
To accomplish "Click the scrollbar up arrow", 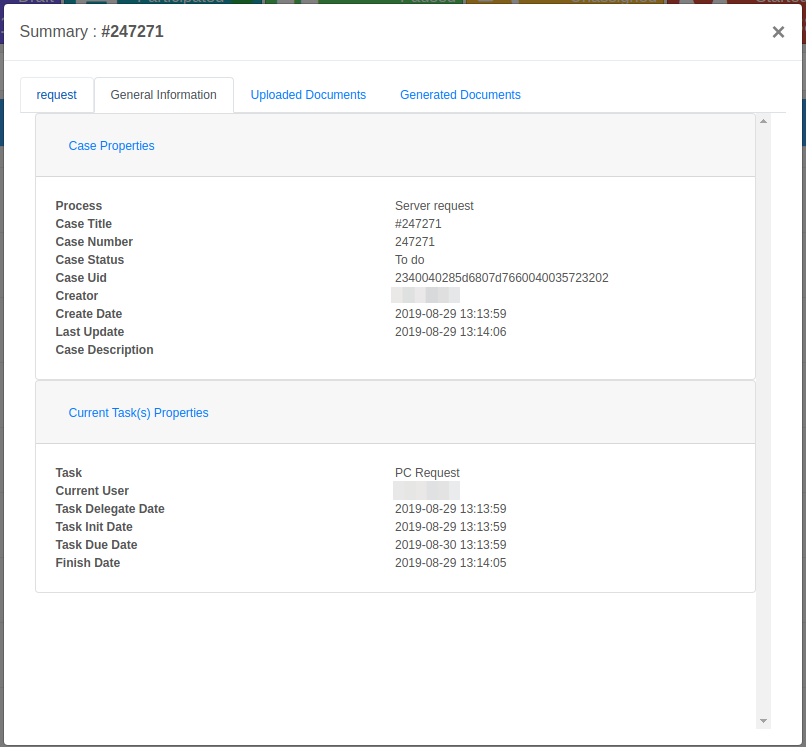I will (x=763, y=121).
